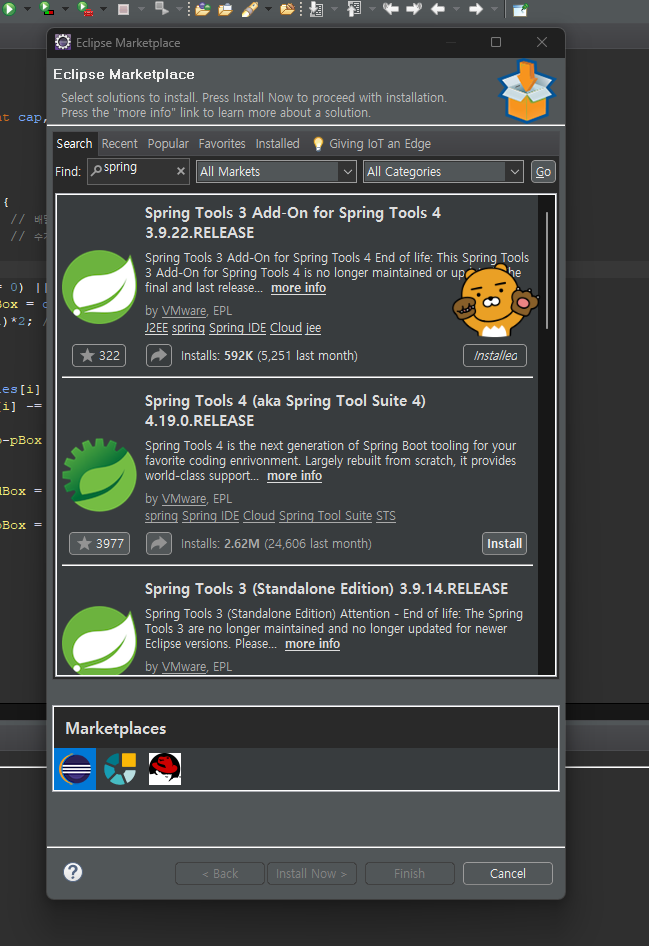
Task: Open the External Tools dropdown arrow
Action: 103,9
